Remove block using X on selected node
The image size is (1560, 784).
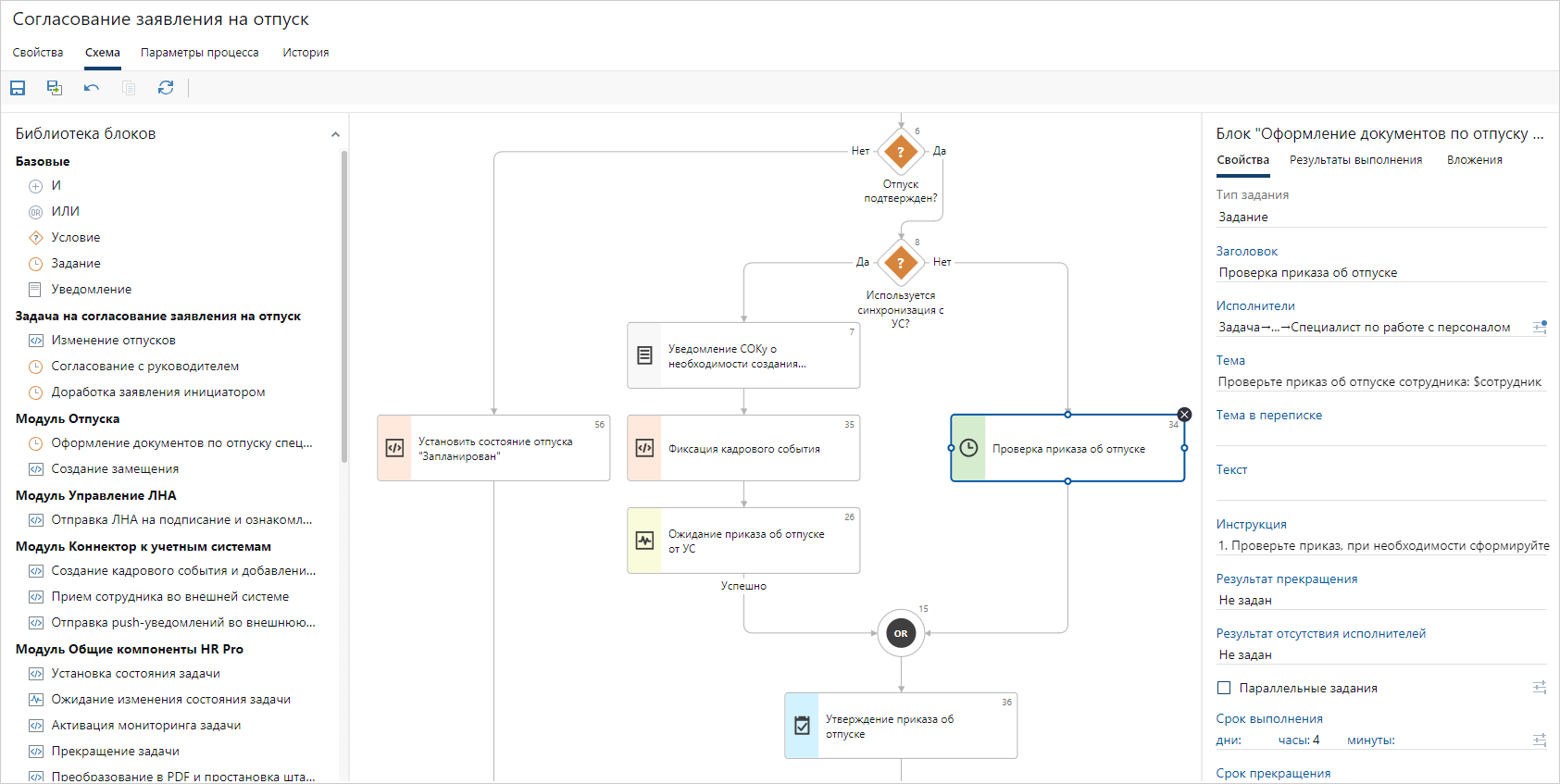point(1184,415)
